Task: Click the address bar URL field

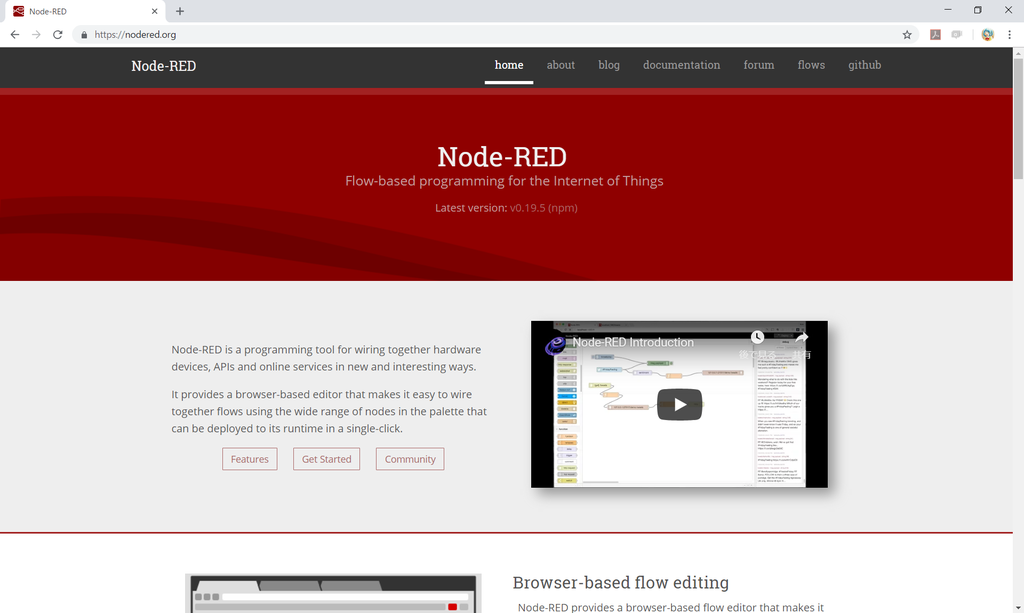Action: coord(496,35)
